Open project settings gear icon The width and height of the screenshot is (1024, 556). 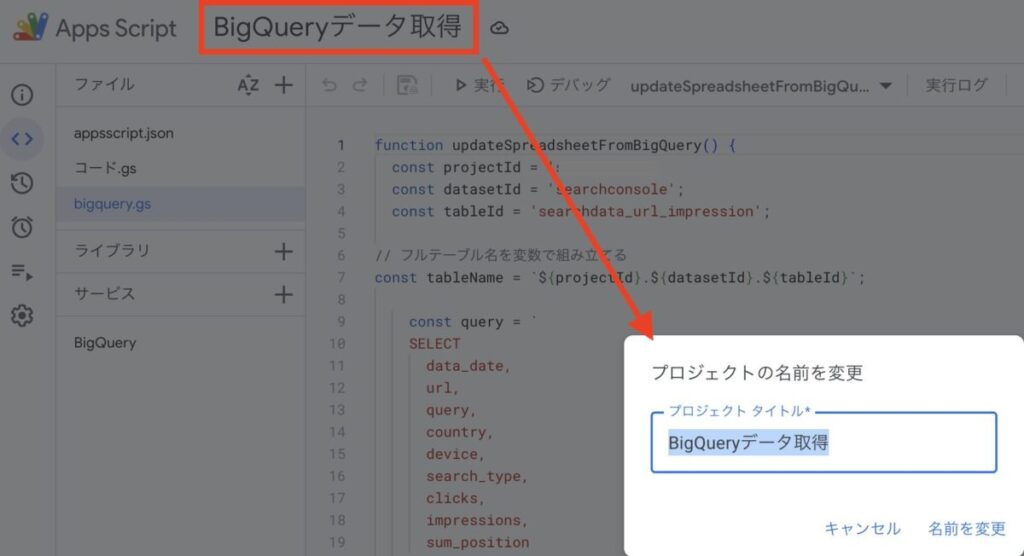pyautogui.click(x=22, y=316)
